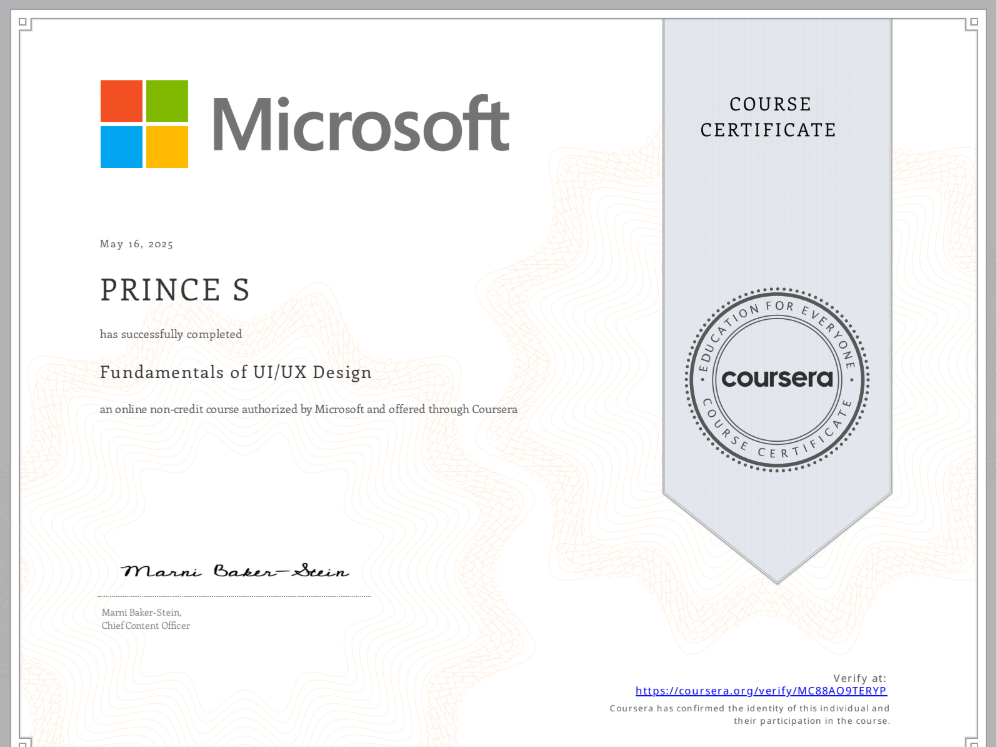Click the date May 16, 2025
The width and height of the screenshot is (997, 747).
click(137, 244)
